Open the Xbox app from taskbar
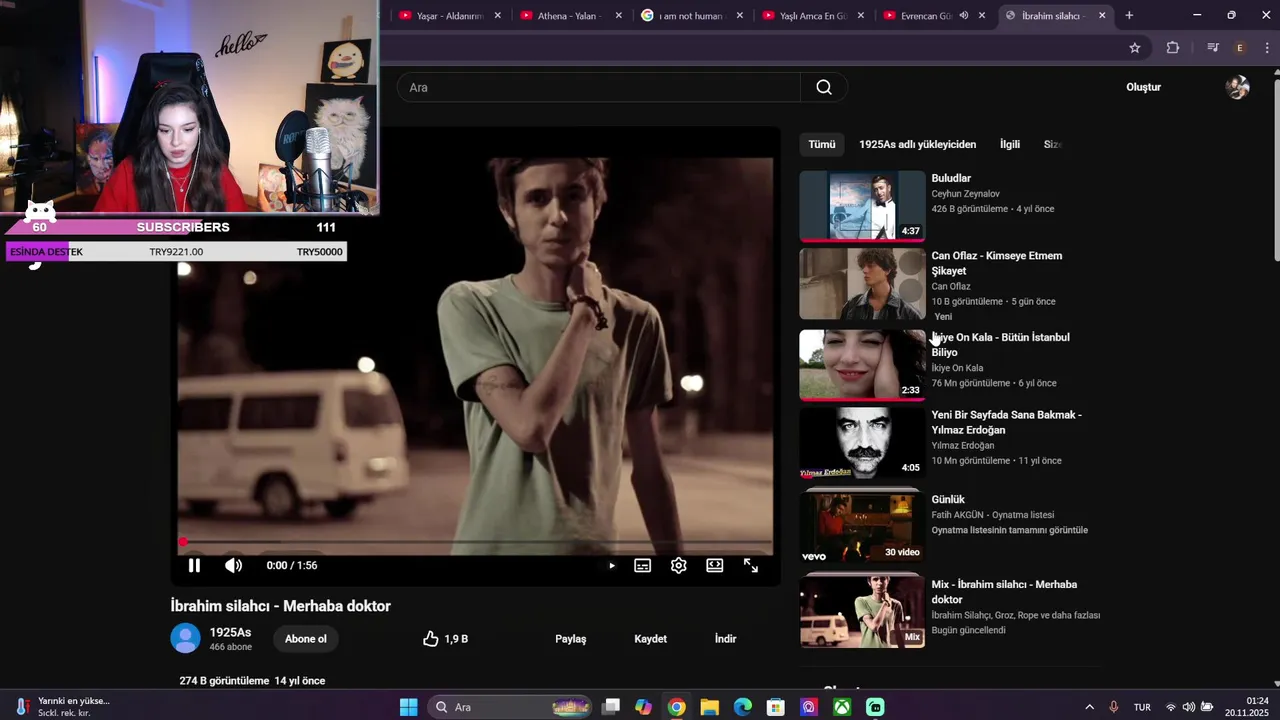The height and width of the screenshot is (720, 1280). tap(842, 707)
